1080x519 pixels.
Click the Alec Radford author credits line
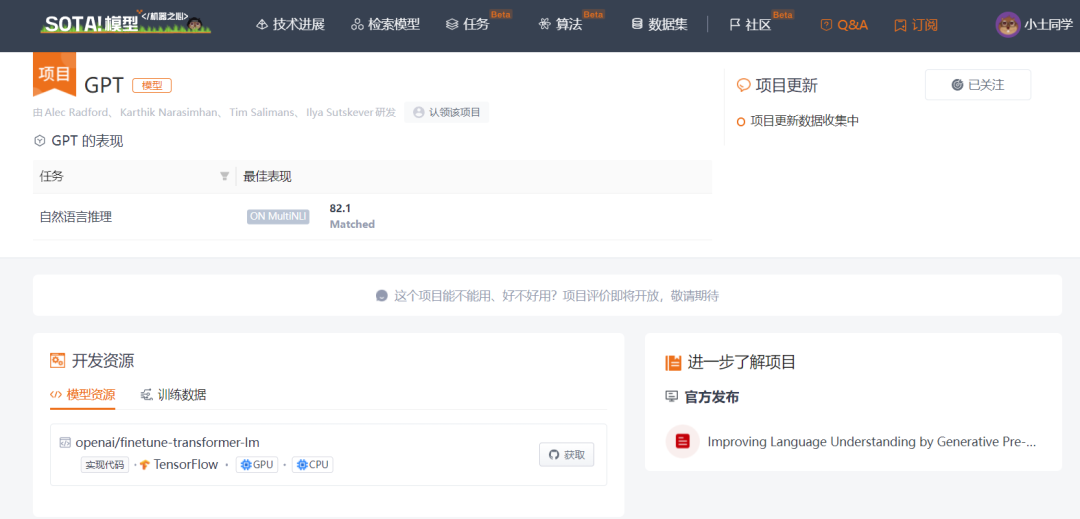click(x=214, y=112)
